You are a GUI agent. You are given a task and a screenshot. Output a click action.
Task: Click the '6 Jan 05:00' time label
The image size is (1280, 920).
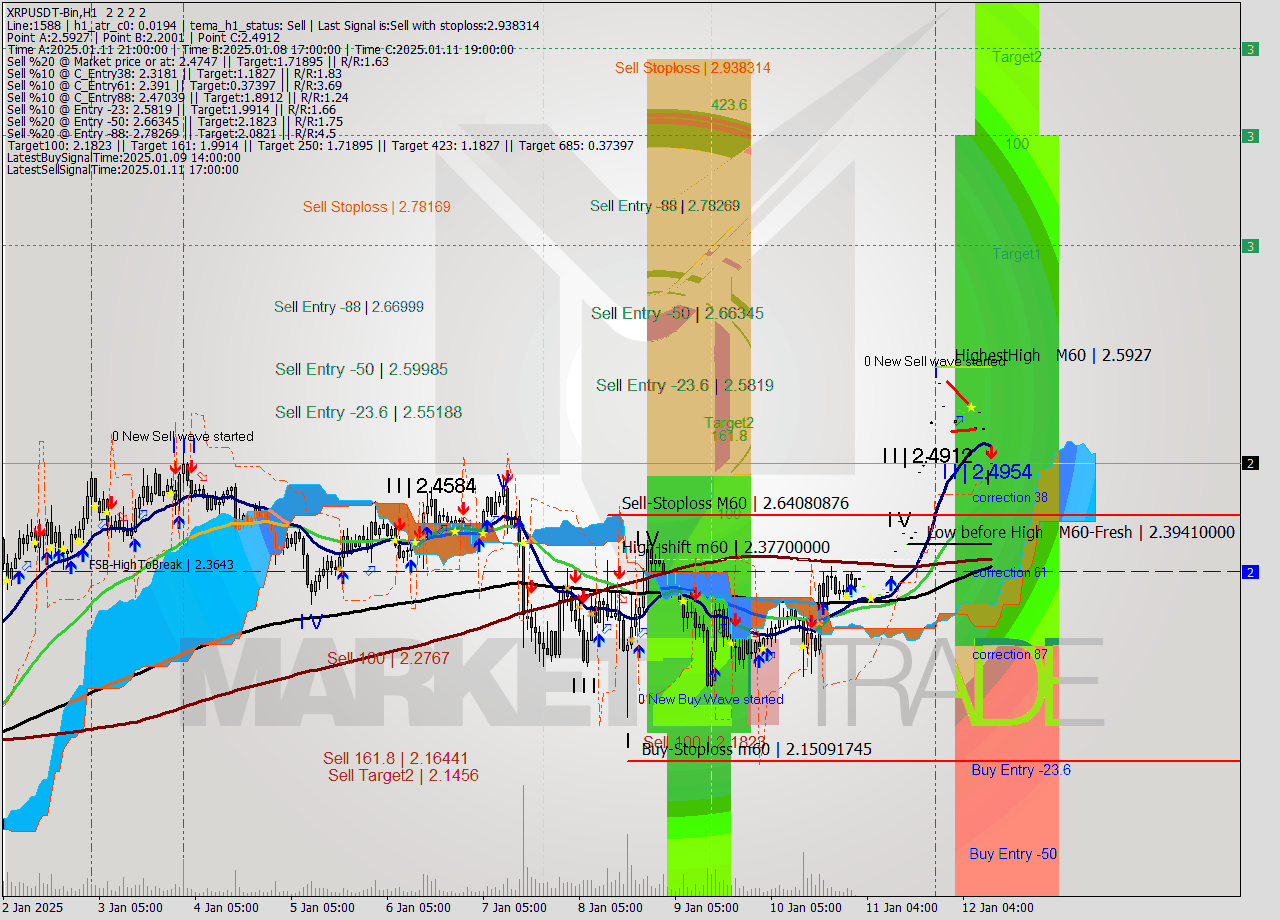pos(418,908)
